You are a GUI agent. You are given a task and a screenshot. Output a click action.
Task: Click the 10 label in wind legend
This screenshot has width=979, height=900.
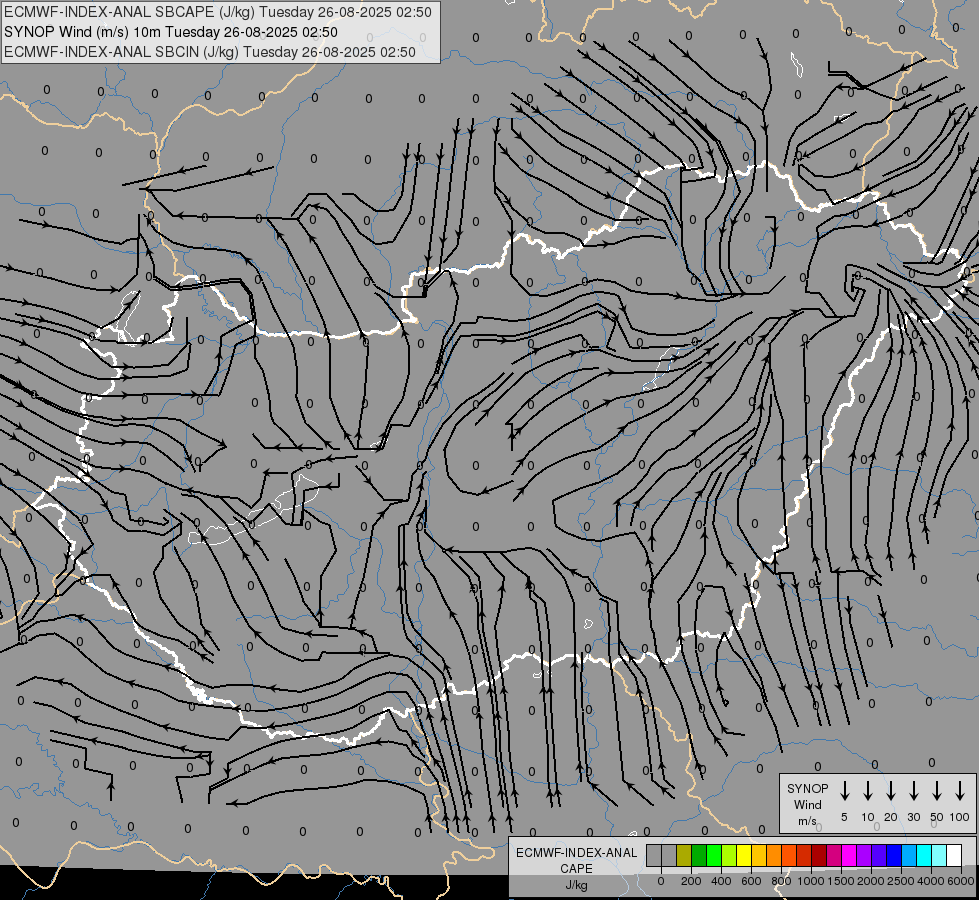tap(868, 817)
